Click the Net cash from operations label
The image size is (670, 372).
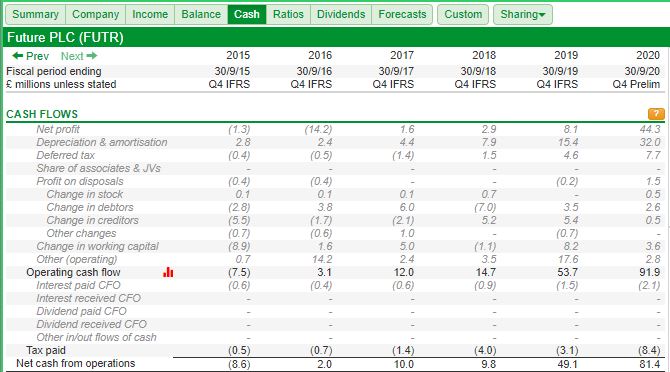click(76, 363)
